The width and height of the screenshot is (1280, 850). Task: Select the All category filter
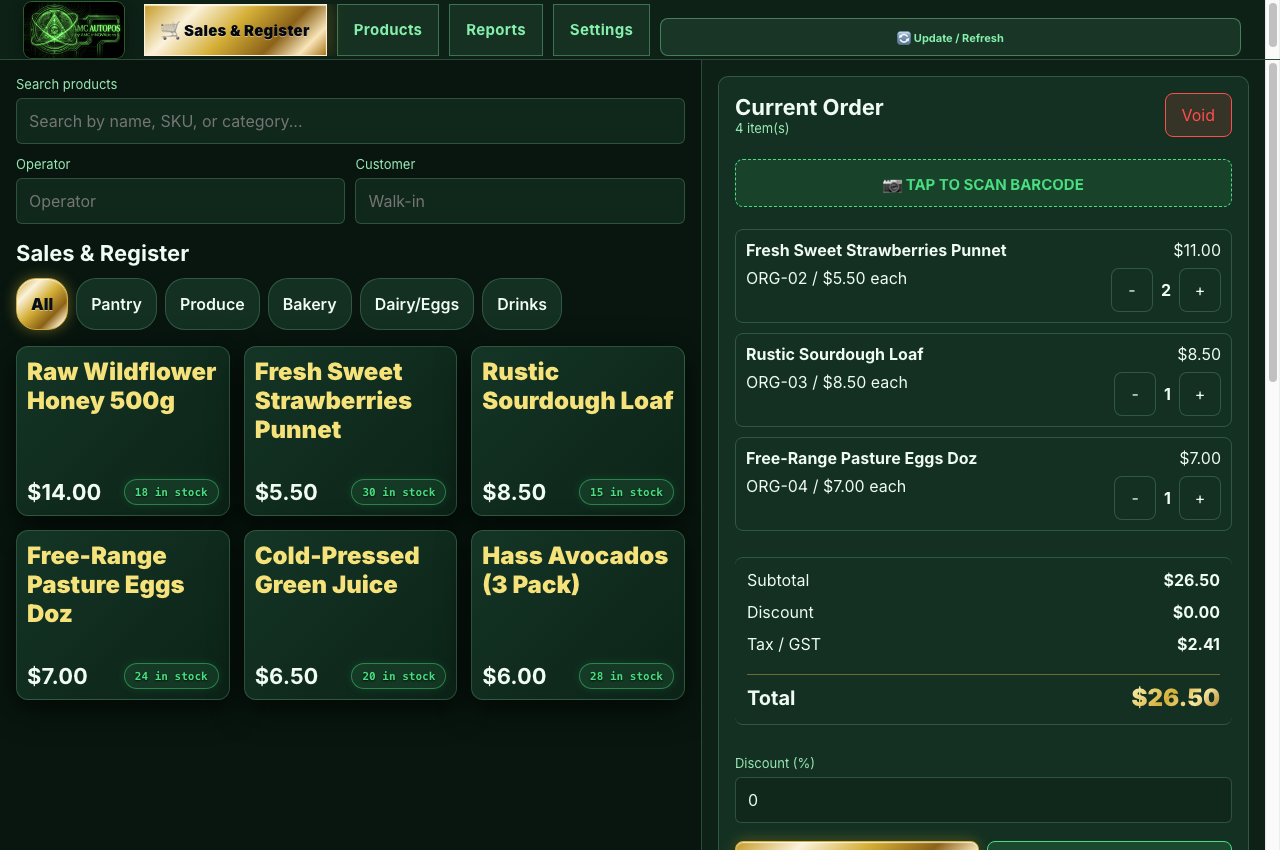[42, 304]
